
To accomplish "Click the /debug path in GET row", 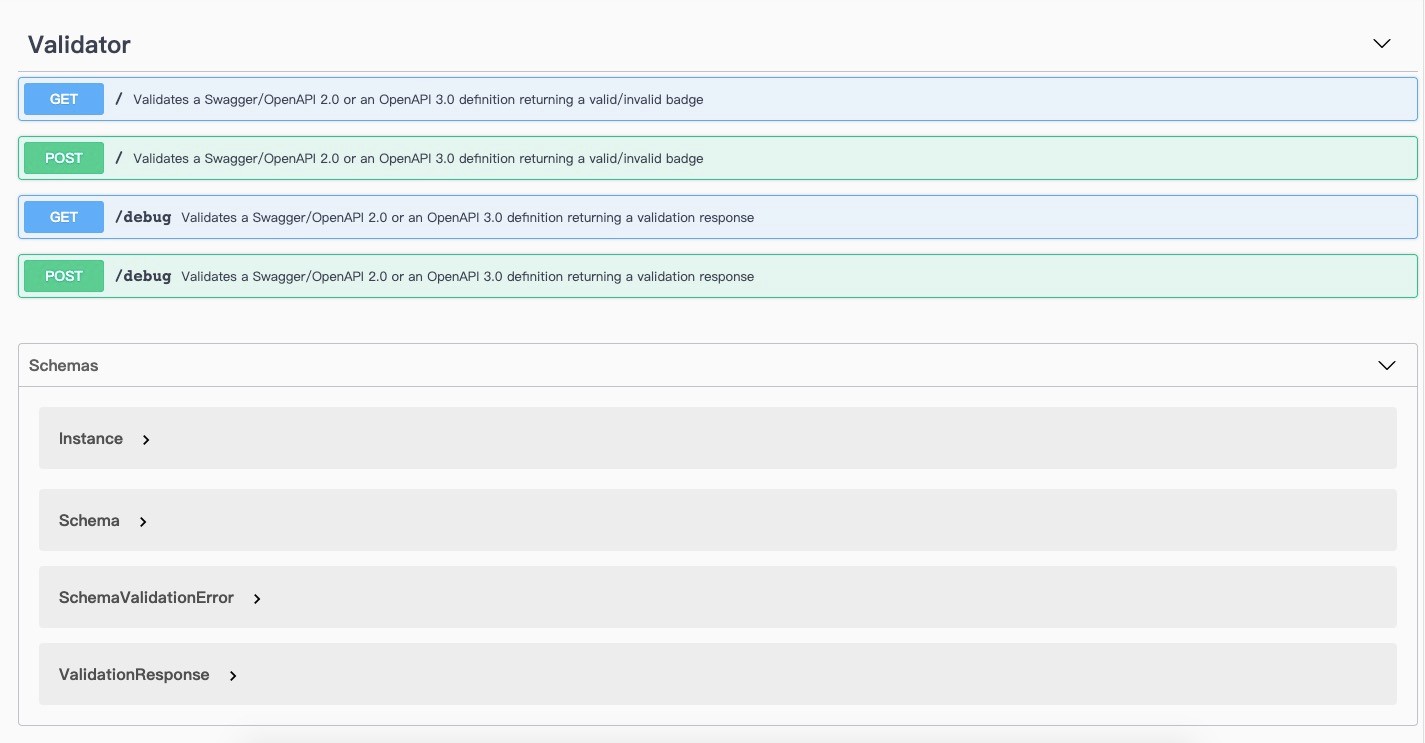I will click(x=143, y=217).
